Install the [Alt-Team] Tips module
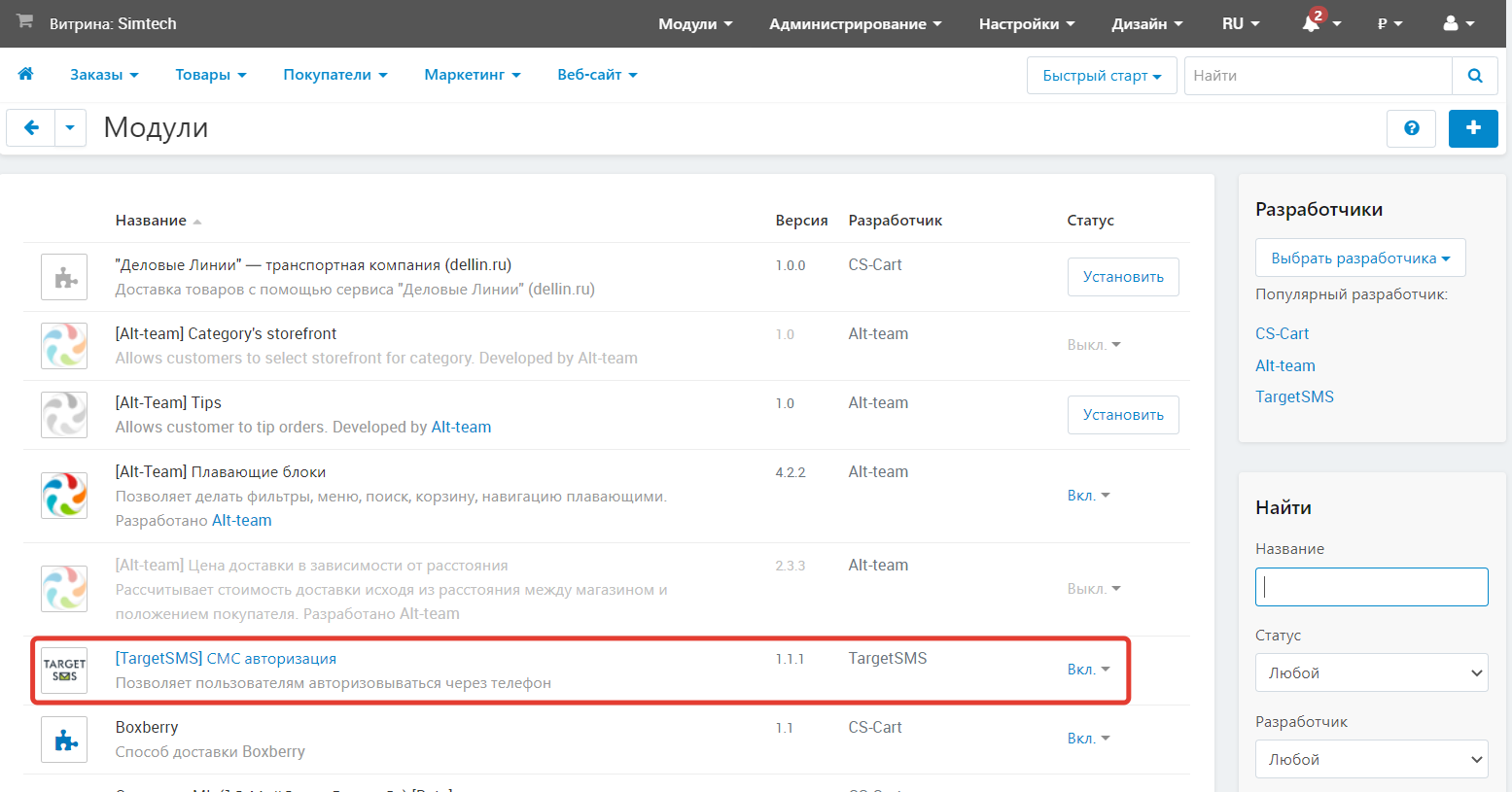The width and height of the screenshot is (1512, 792). pos(1123,415)
